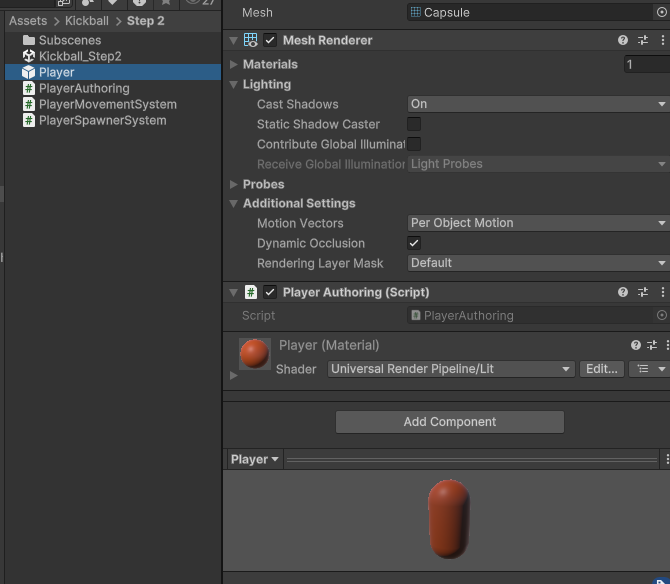
Task: Click the shader Edit... button
Action: 602,369
